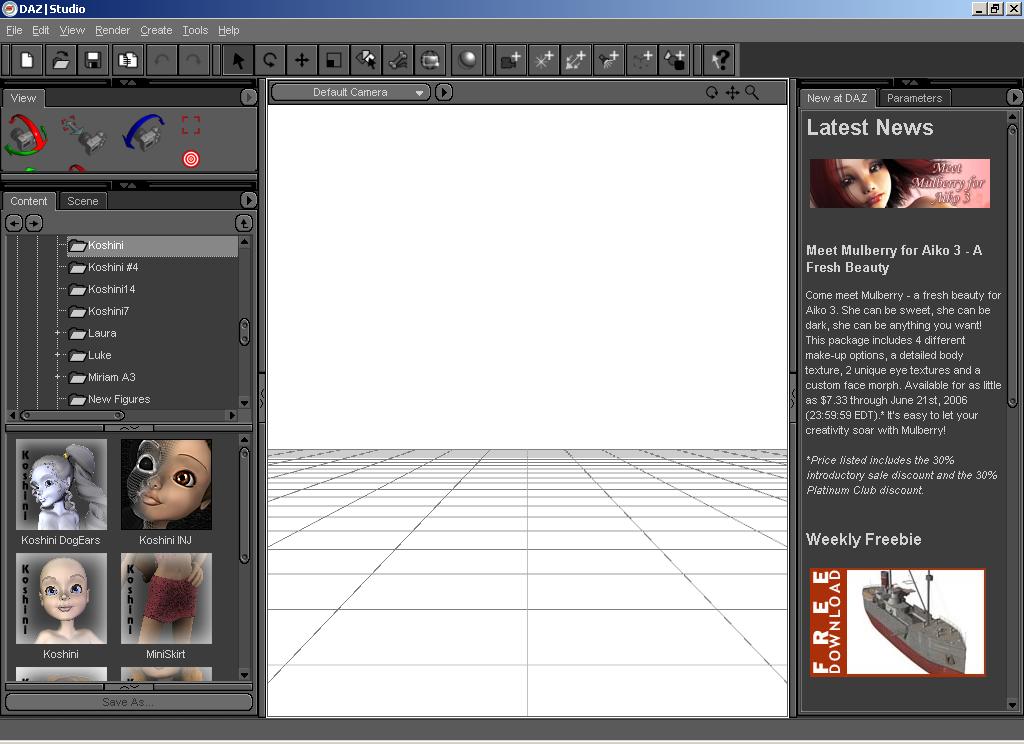Click the Save floppy disk icon

coord(93,60)
